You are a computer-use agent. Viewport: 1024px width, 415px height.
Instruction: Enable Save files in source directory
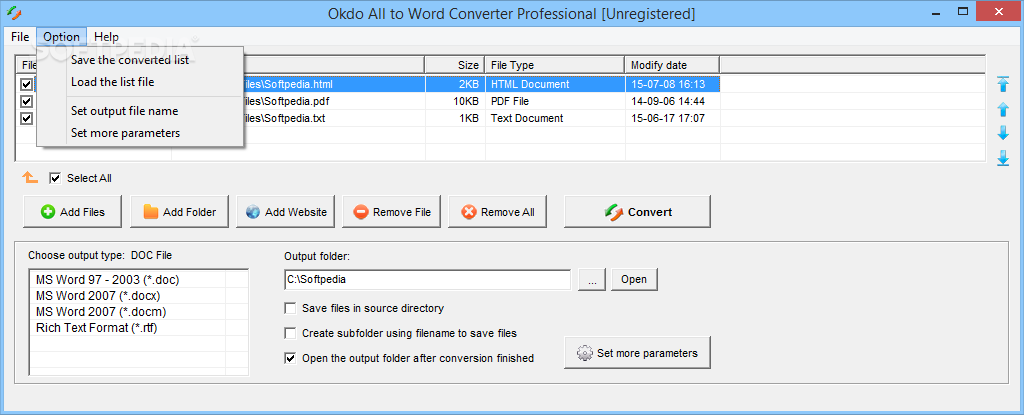(290, 308)
